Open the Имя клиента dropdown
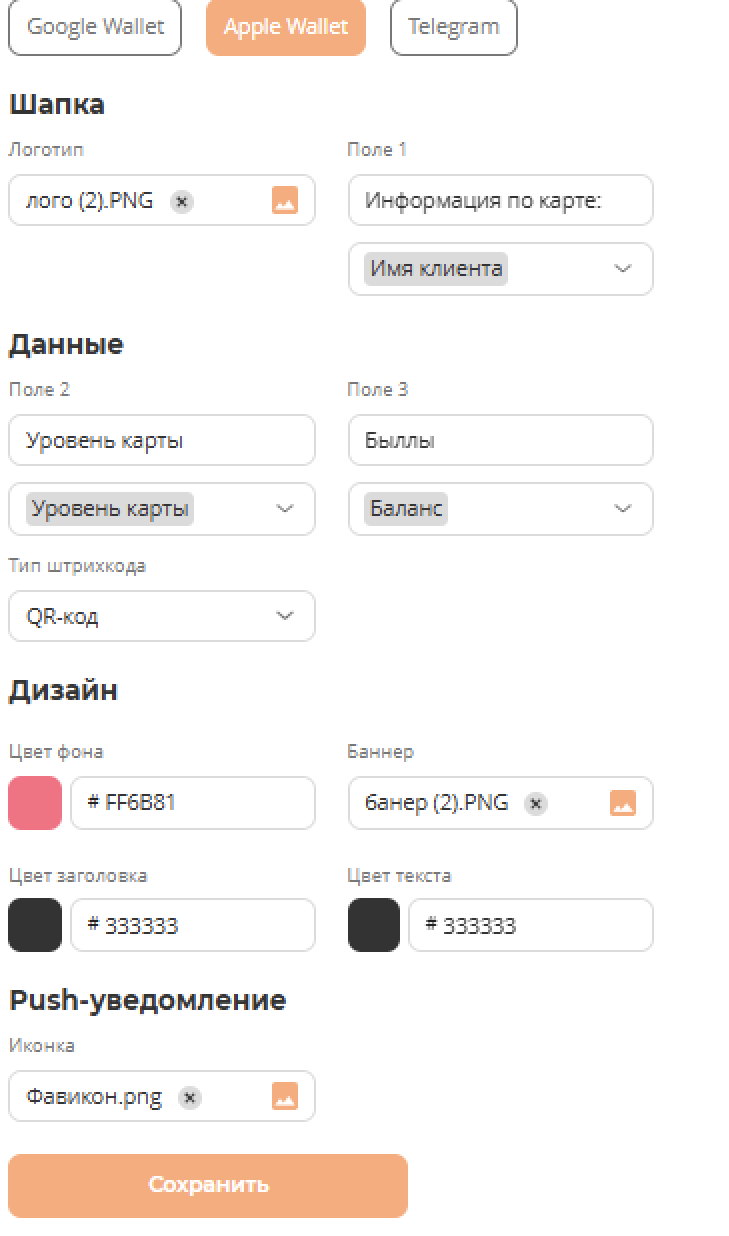 pyautogui.click(x=622, y=269)
